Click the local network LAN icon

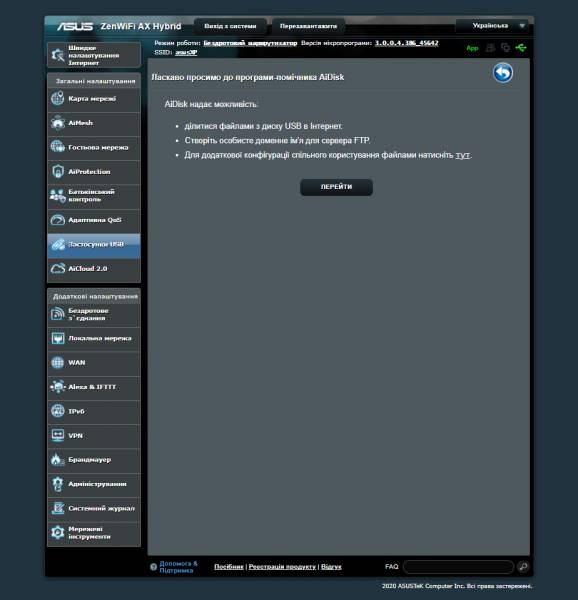tap(58, 338)
